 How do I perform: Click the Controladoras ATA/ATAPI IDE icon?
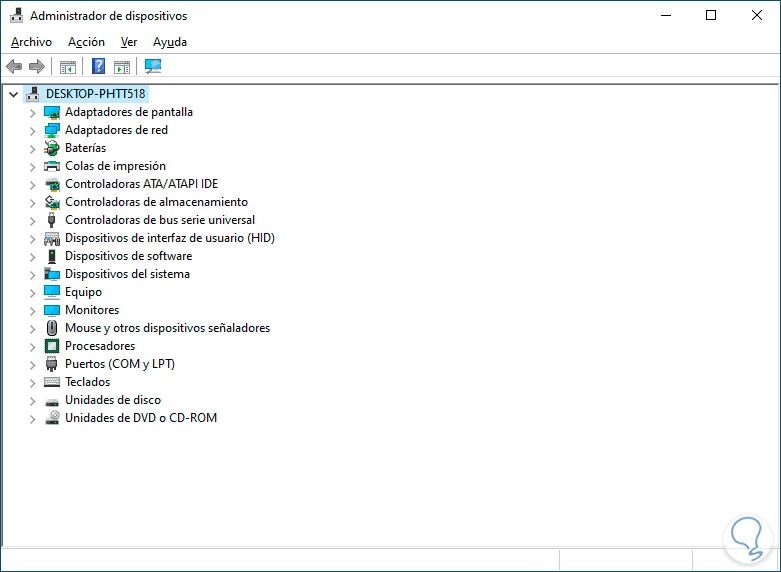point(52,184)
